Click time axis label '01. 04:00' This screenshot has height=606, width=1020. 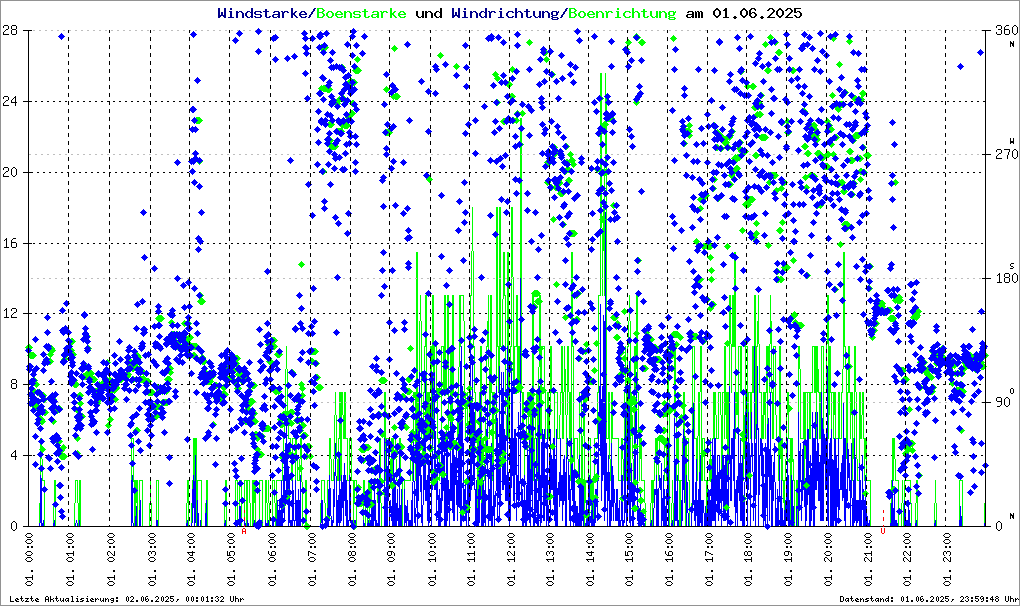point(191,559)
